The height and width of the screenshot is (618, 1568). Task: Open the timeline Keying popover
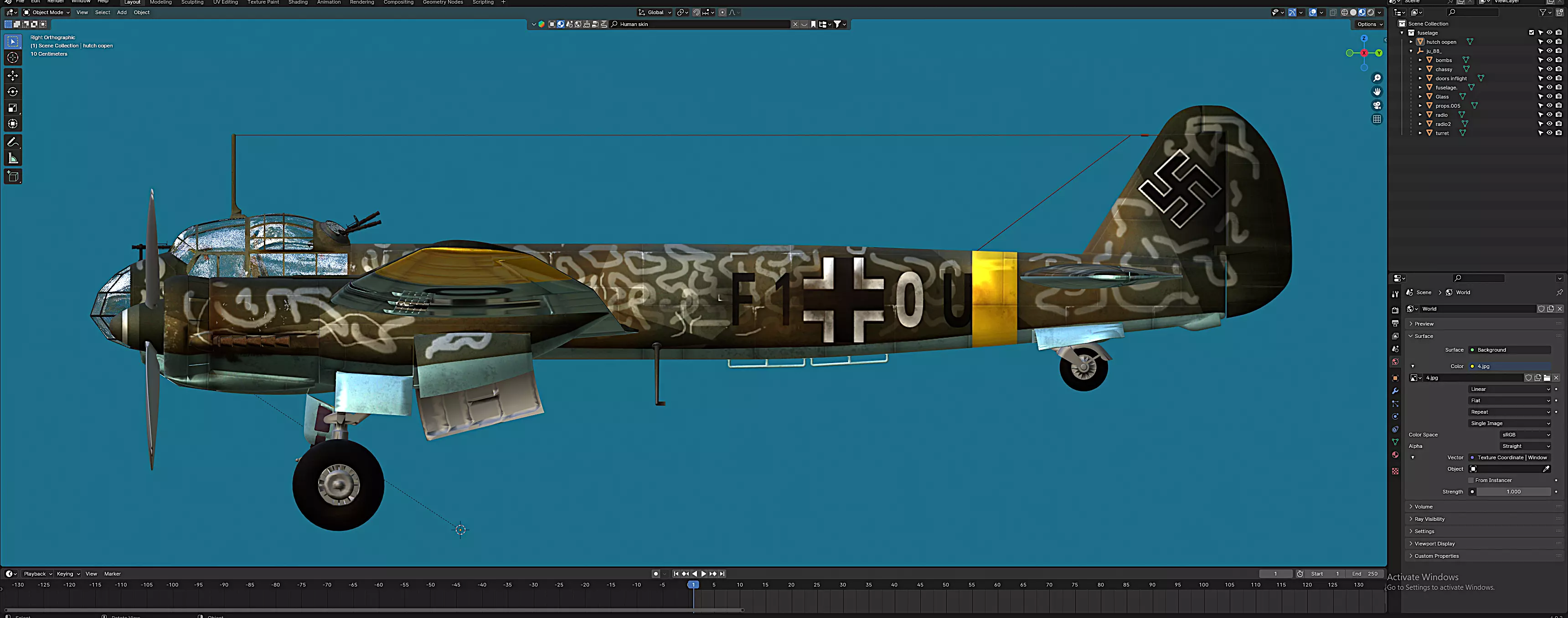(68, 574)
